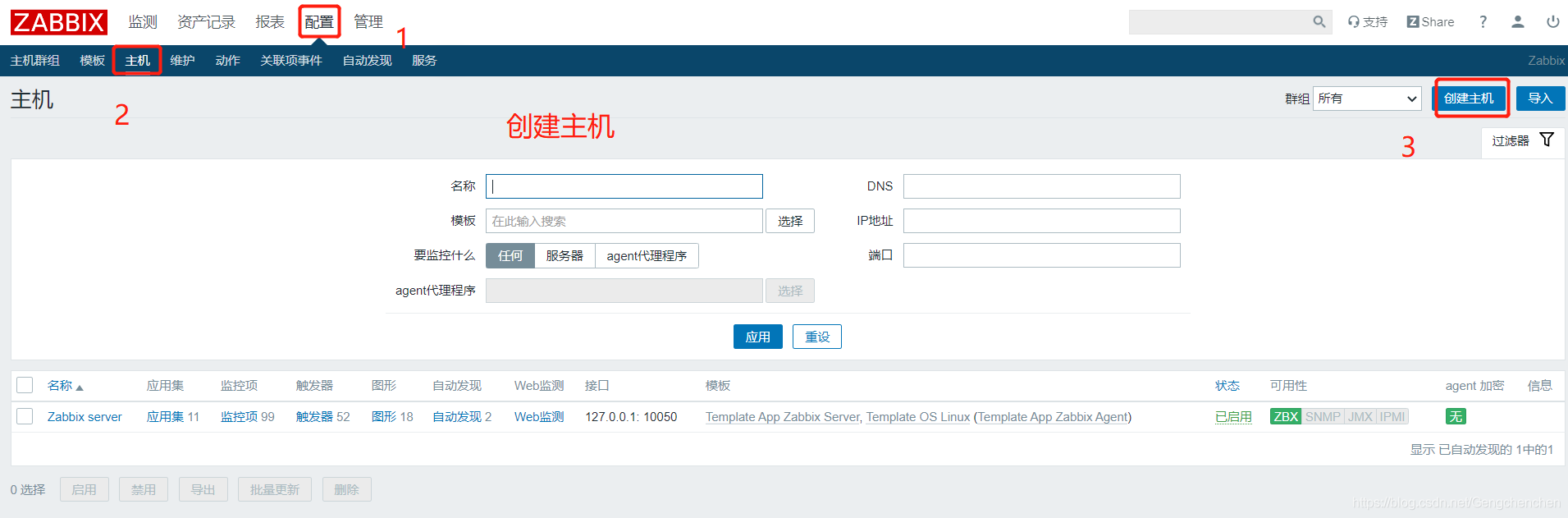Go to 关联项事件 submenu
The width and height of the screenshot is (1568, 518).
click(x=291, y=61)
